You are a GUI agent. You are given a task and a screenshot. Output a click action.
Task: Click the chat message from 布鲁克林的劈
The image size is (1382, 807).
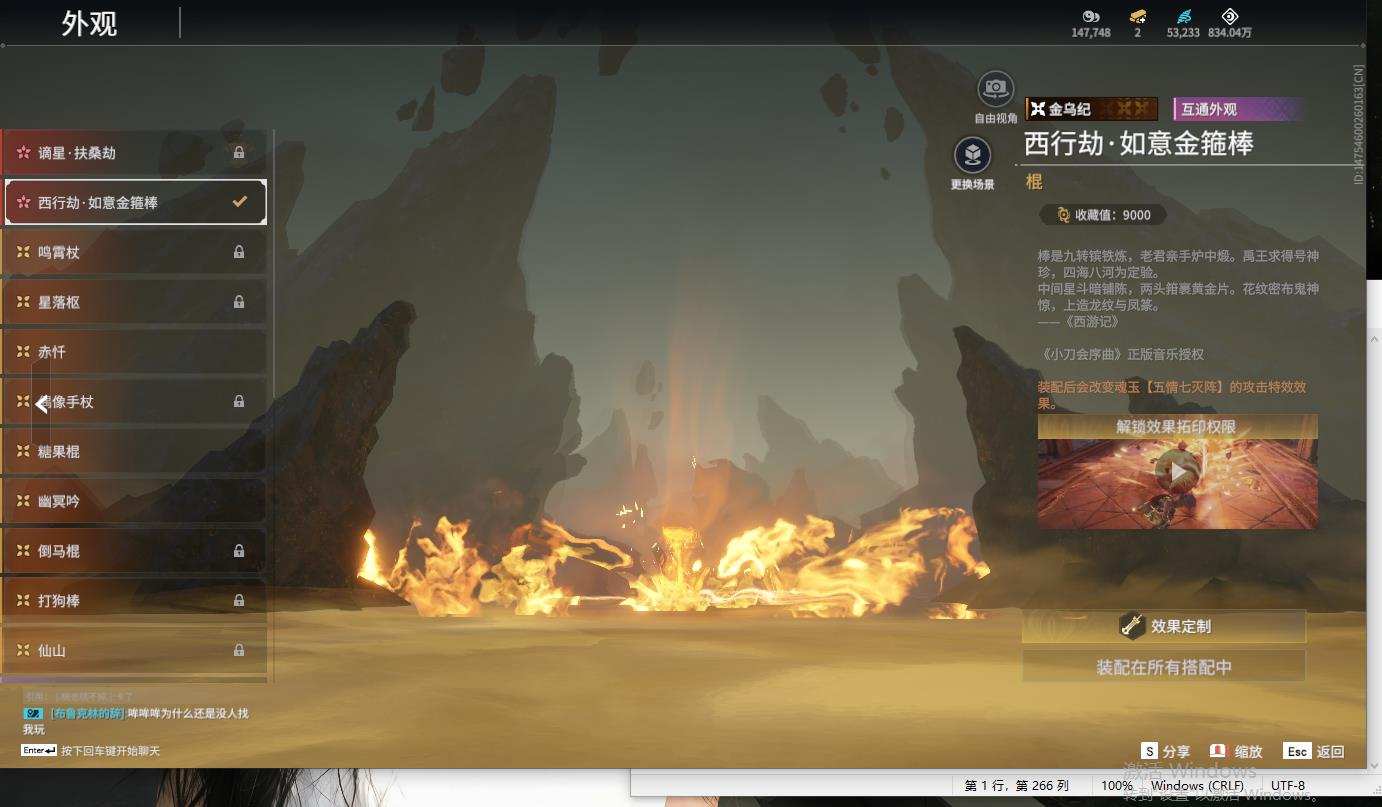136,721
